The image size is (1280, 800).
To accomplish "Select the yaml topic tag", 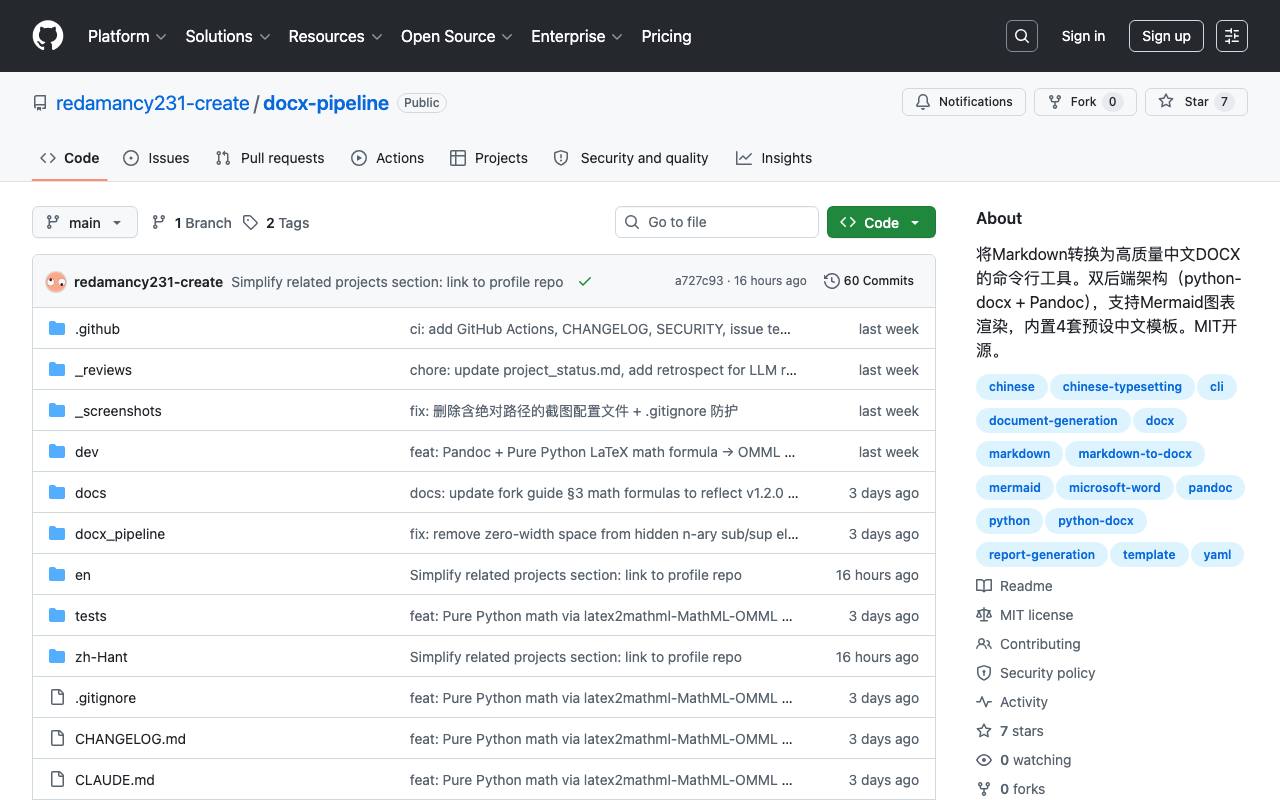I will [x=1217, y=555].
